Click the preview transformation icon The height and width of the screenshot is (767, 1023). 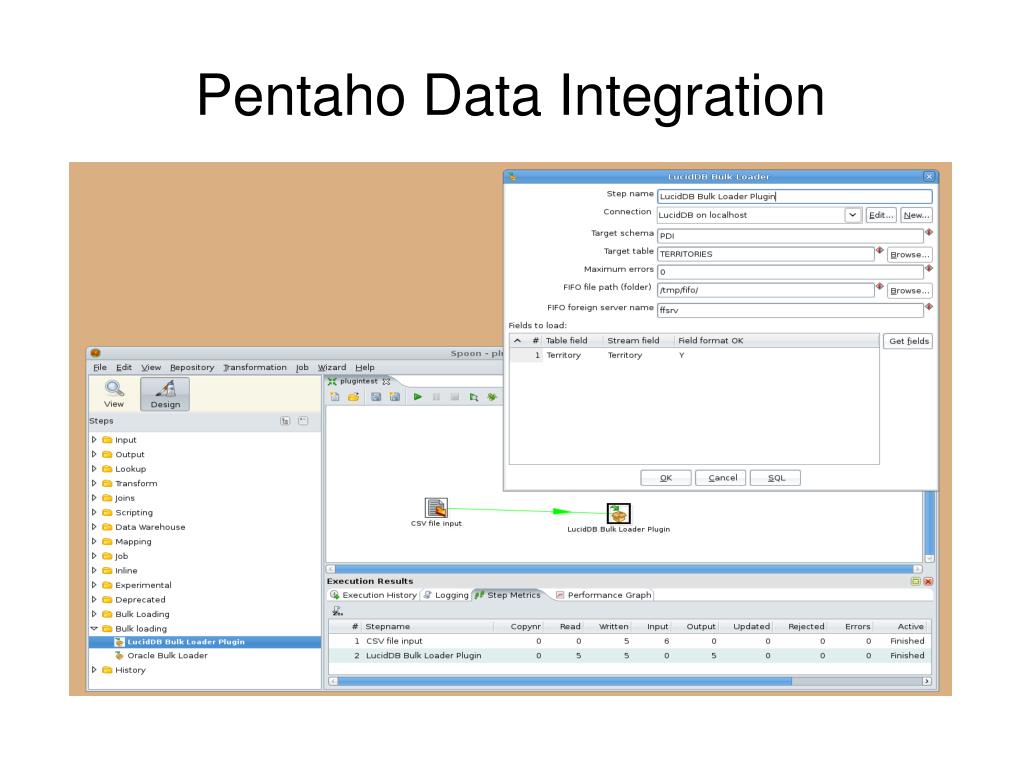(474, 397)
